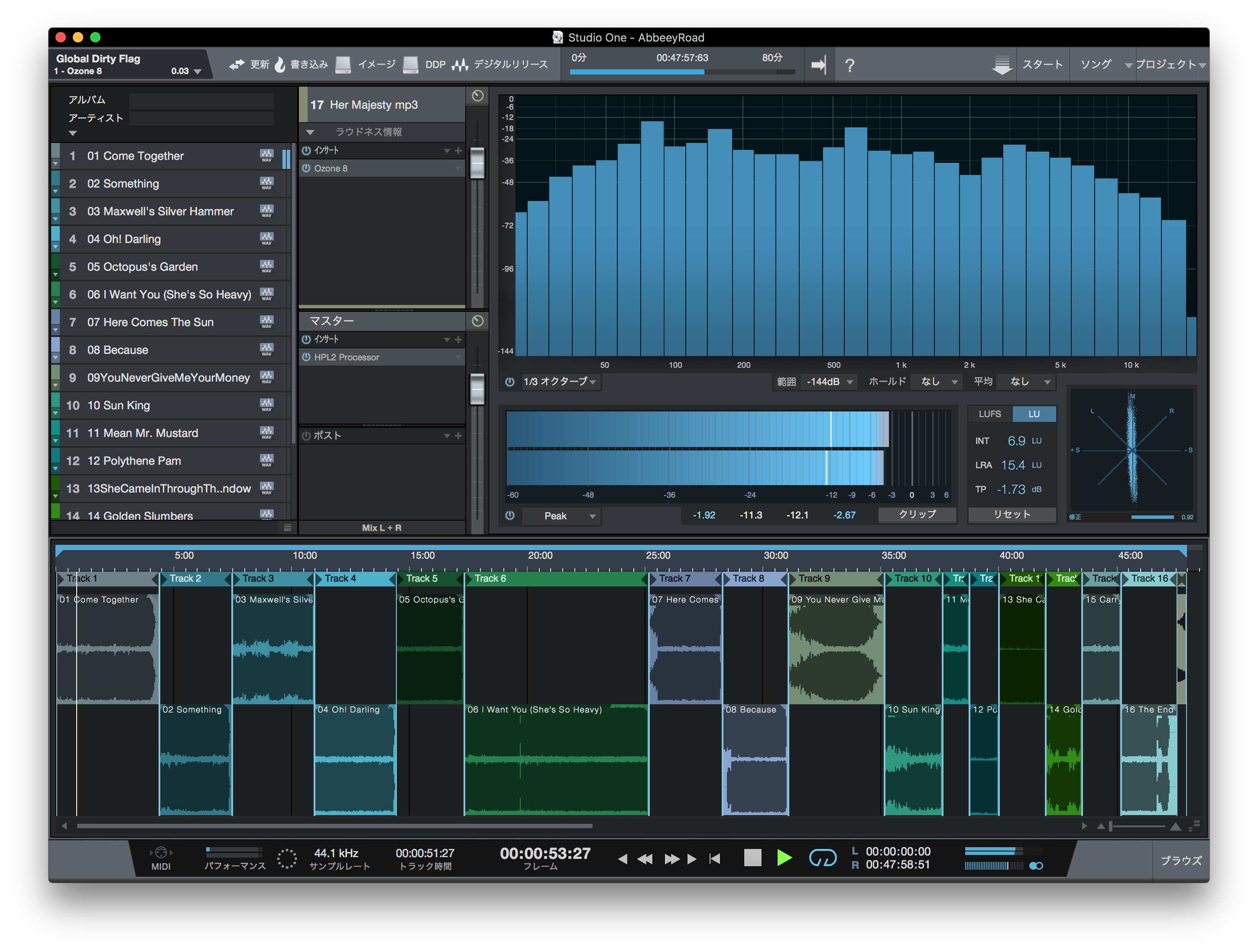Adjust the master volume fader
The image size is (1258, 952).
pyautogui.click(x=477, y=389)
